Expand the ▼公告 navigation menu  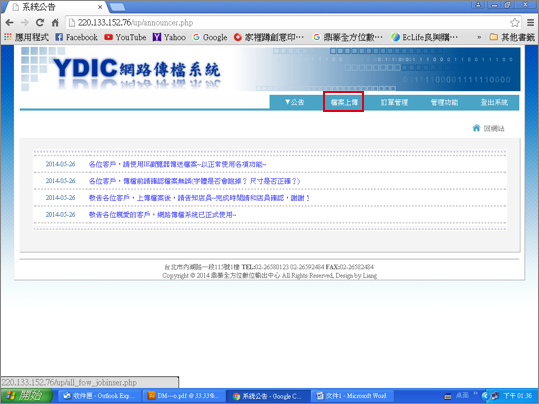294,102
